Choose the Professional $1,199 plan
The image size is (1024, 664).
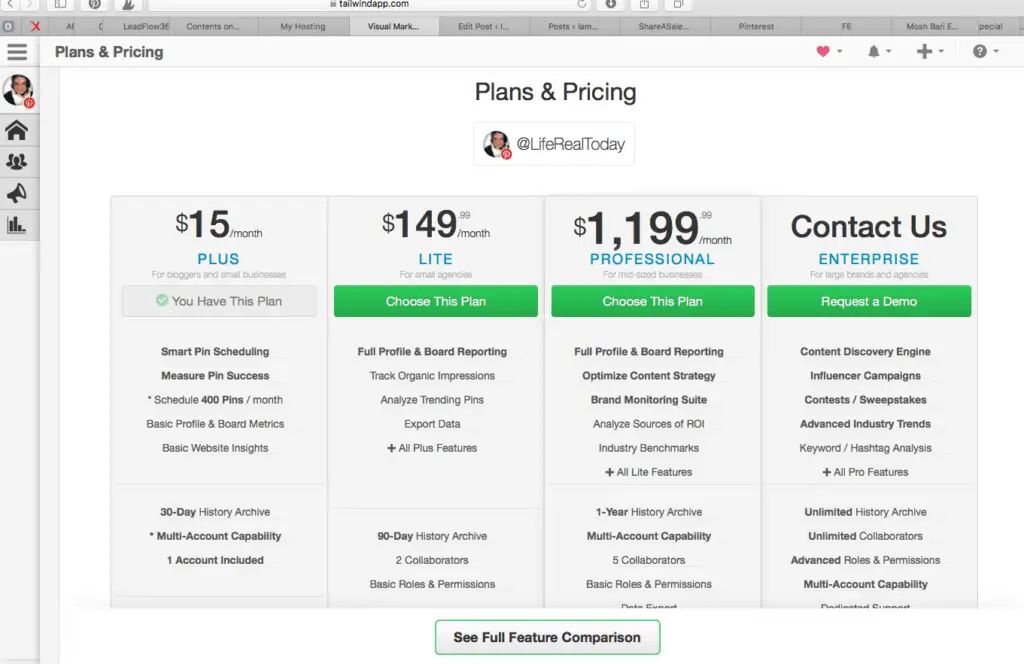[x=652, y=301]
